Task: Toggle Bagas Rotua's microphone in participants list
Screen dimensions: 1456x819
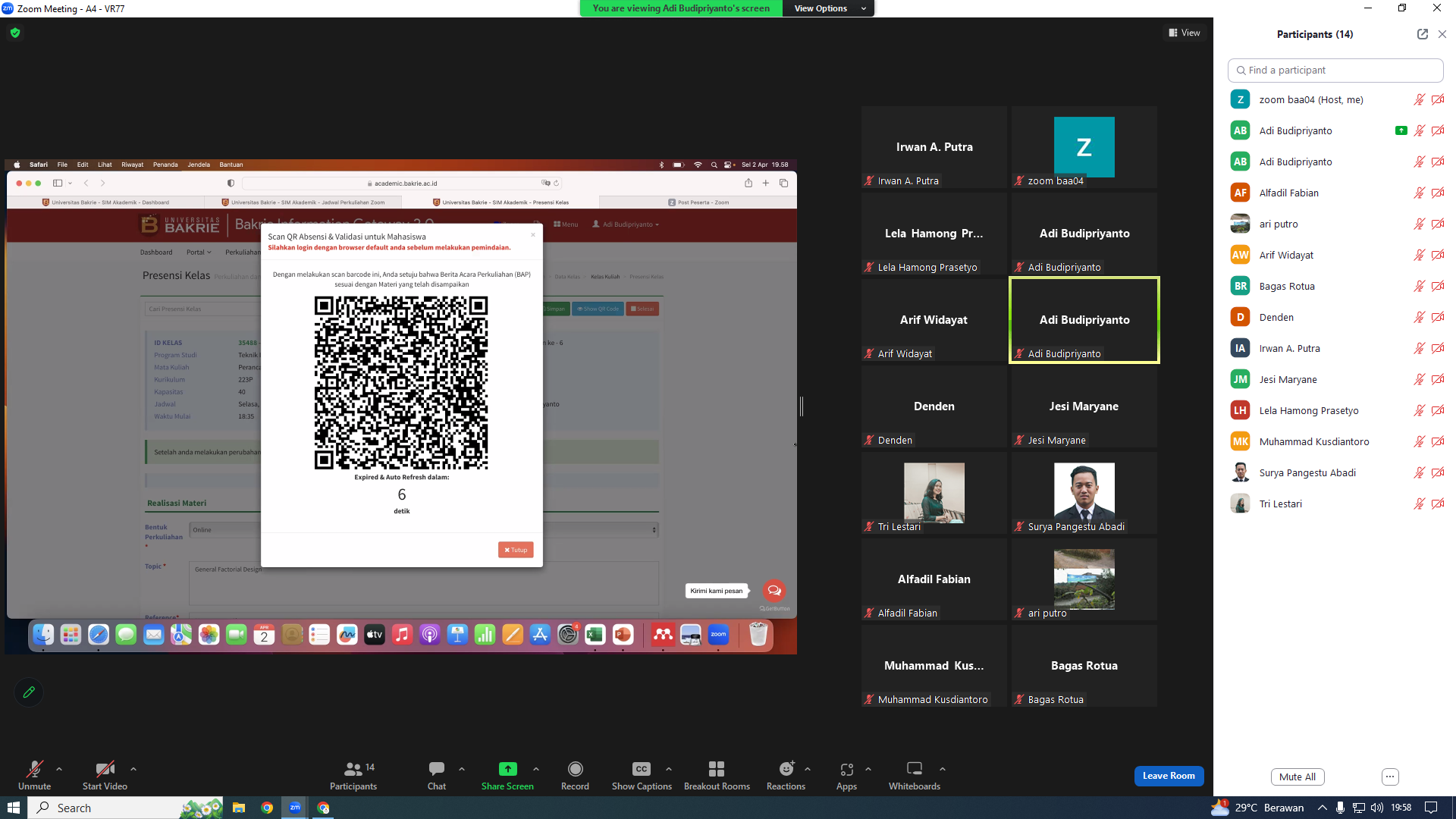Action: point(1419,286)
